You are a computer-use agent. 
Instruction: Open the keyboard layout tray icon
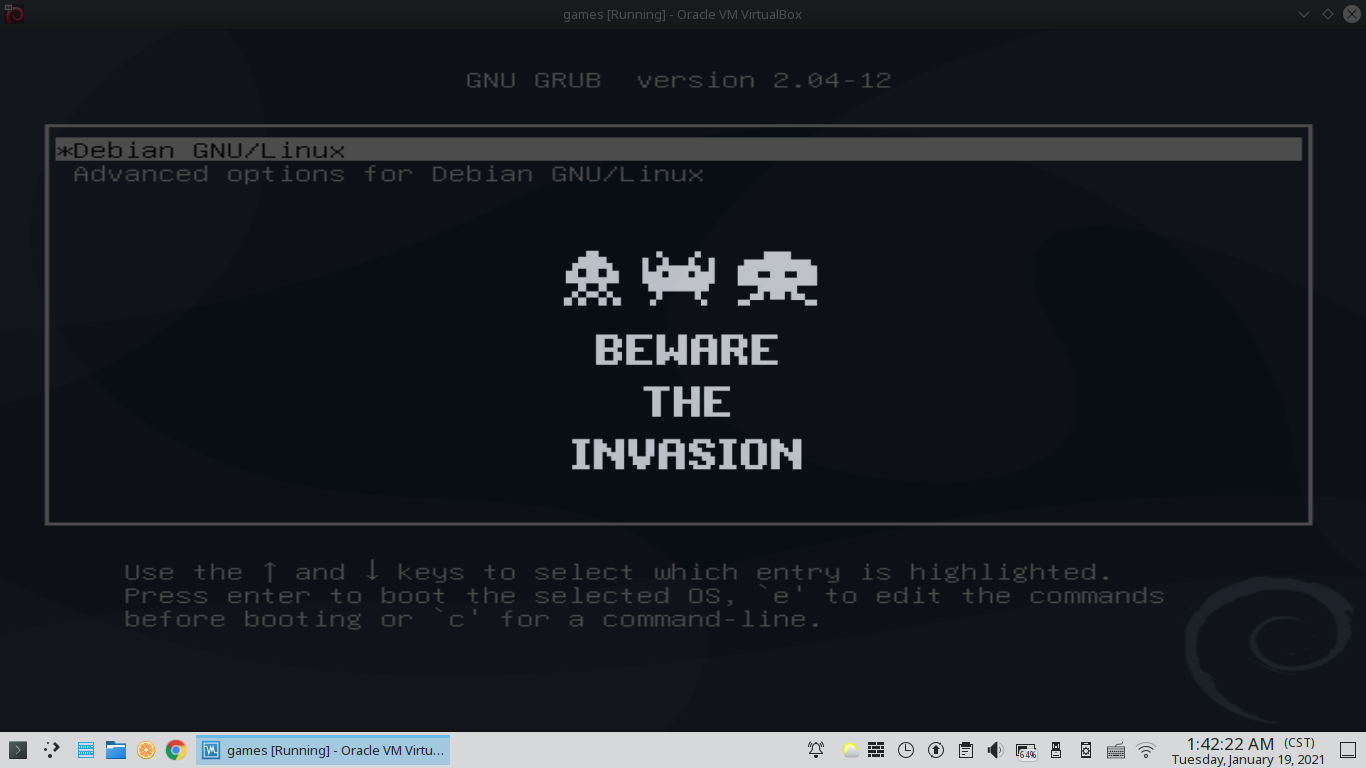pyautogui.click(x=1116, y=750)
